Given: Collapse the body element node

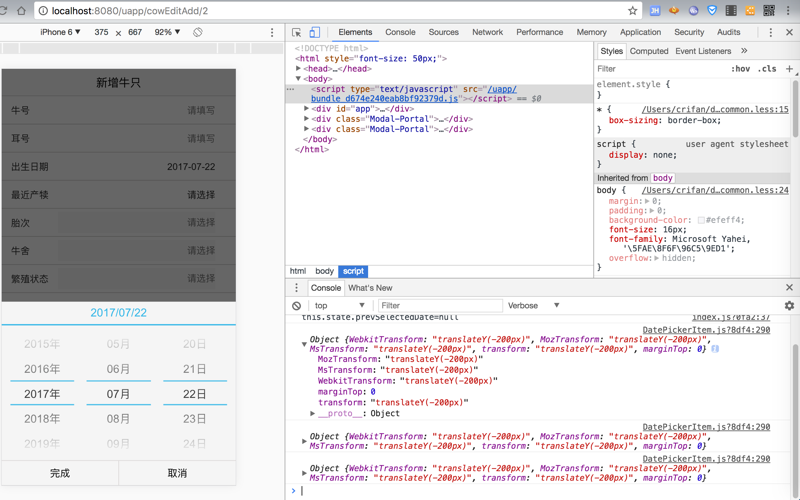Looking at the screenshot, I should (x=298, y=79).
